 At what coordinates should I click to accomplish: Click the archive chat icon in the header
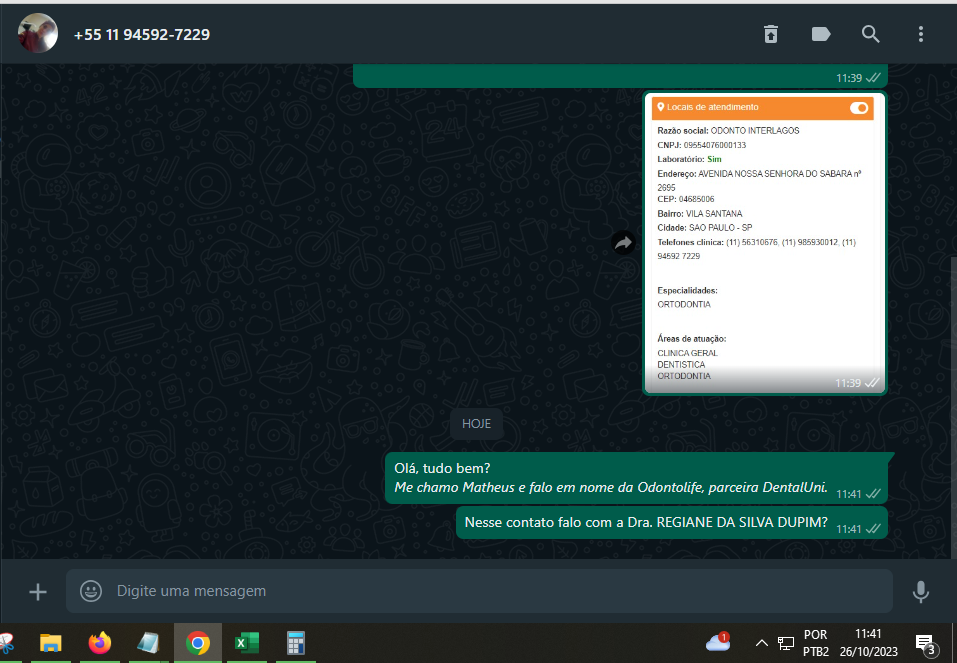[771, 34]
